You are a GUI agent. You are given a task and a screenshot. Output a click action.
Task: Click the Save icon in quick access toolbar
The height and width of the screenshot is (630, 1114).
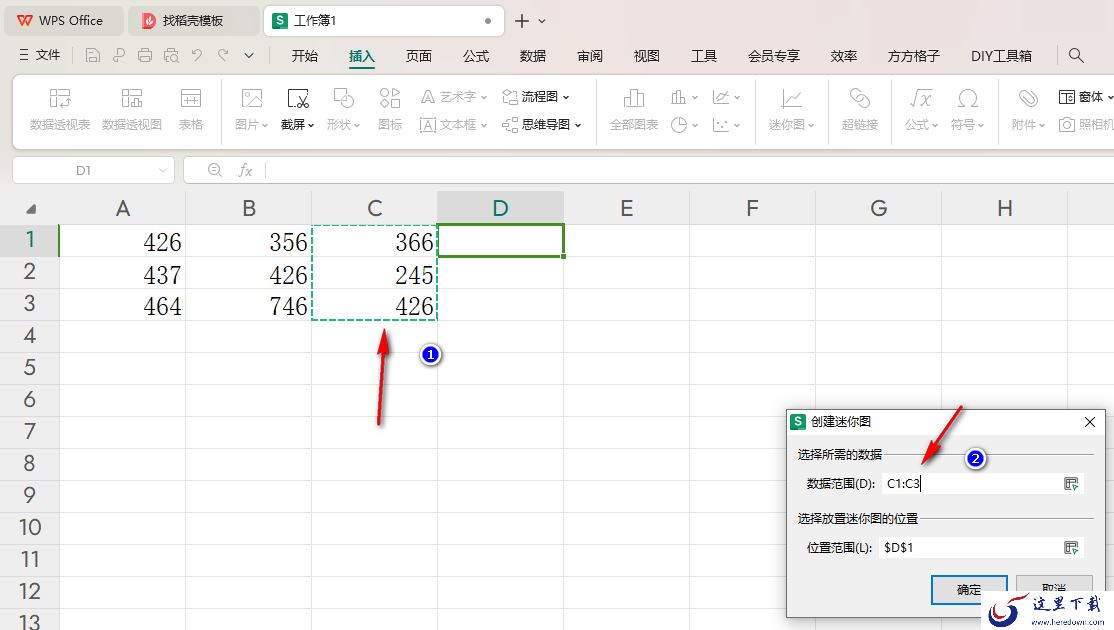(92, 55)
